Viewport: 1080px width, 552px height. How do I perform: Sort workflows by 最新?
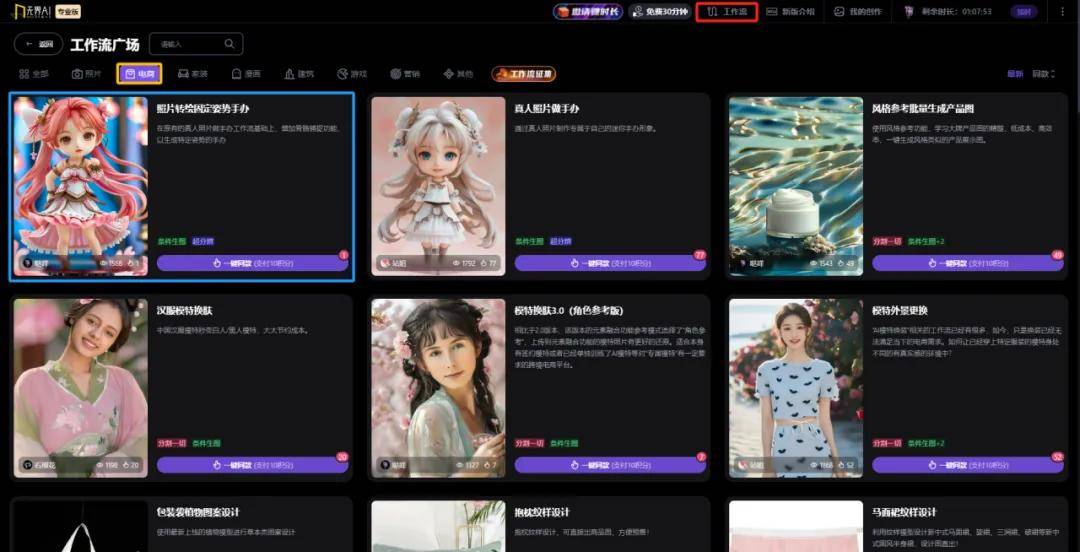pyautogui.click(x=1014, y=74)
